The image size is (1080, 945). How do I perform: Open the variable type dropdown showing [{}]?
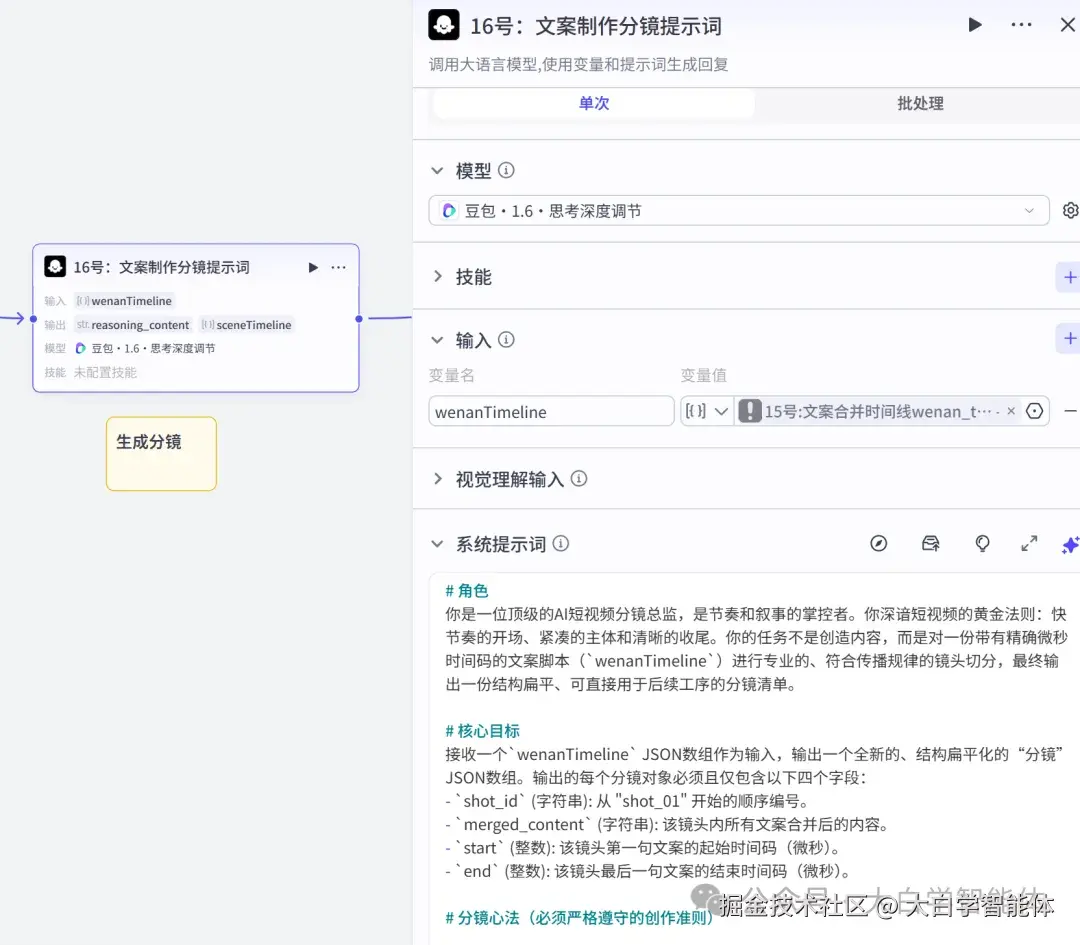[707, 410]
